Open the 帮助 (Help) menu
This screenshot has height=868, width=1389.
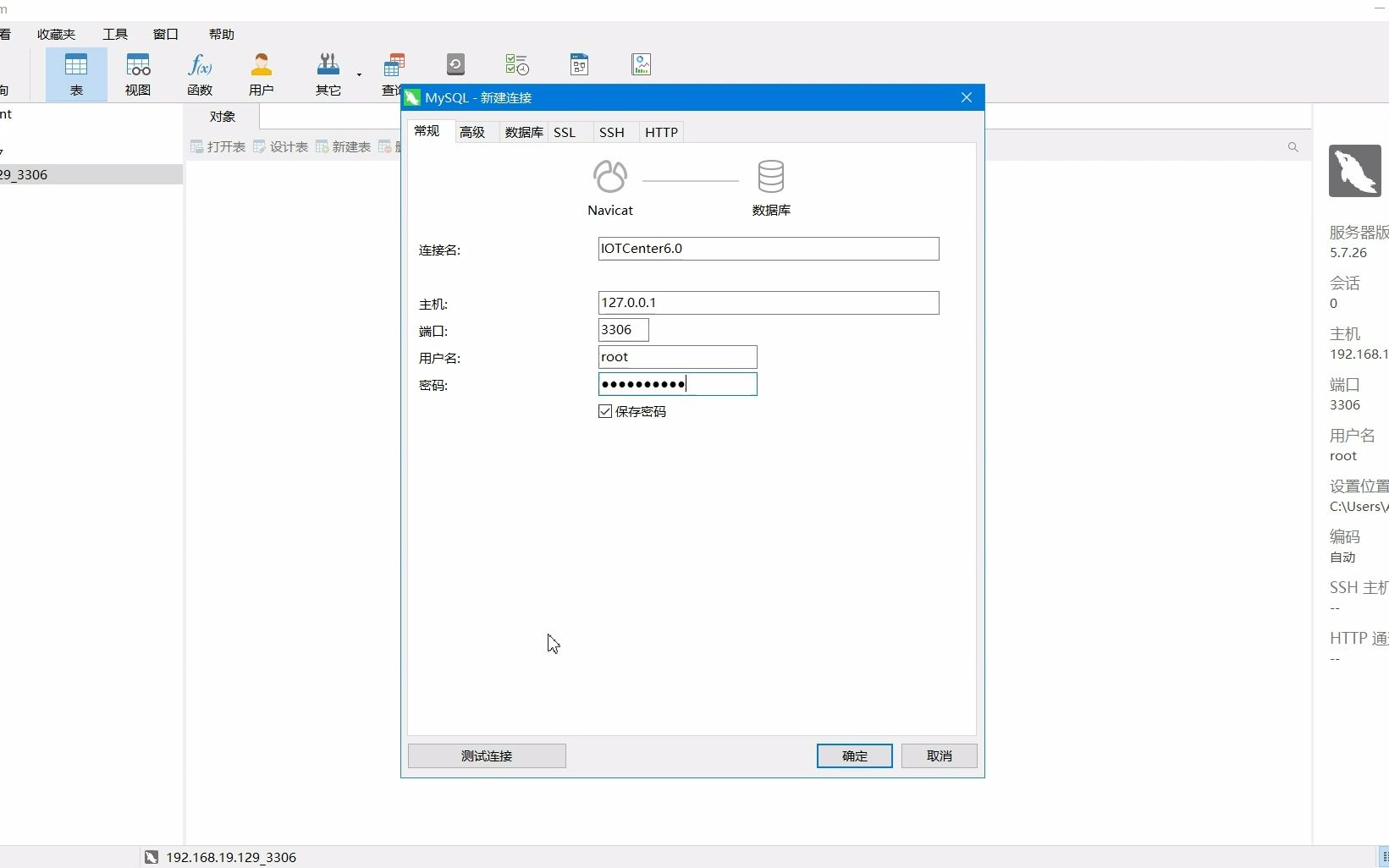pos(222,35)
